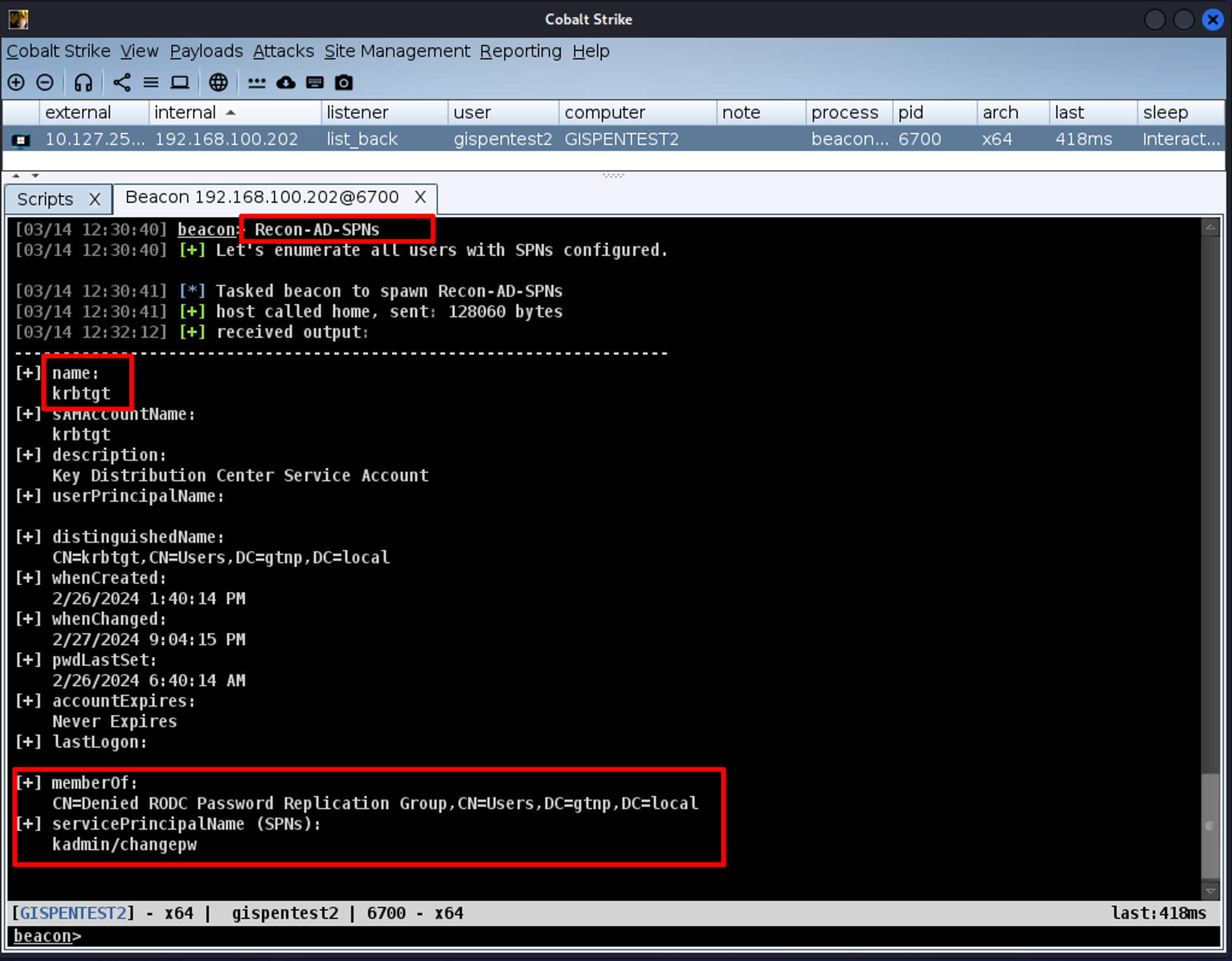This screenshot has width=1232, height=961.
Task: View keystrokes via the keyboard icon
Action: 315,83
